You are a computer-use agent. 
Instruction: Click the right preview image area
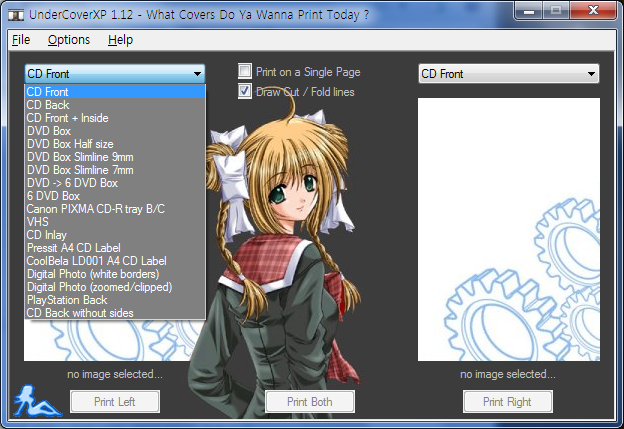tap(509, 230)
